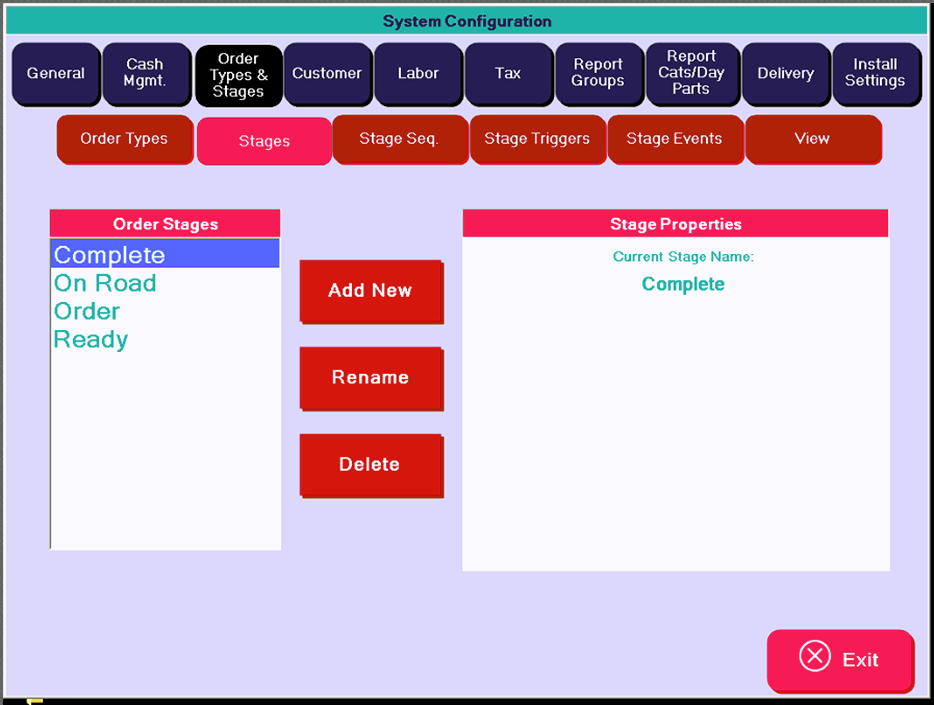Go to the Labor tab
Image resolution: width=934 pixels, height=705 pixels.
[x=418, y=74]
